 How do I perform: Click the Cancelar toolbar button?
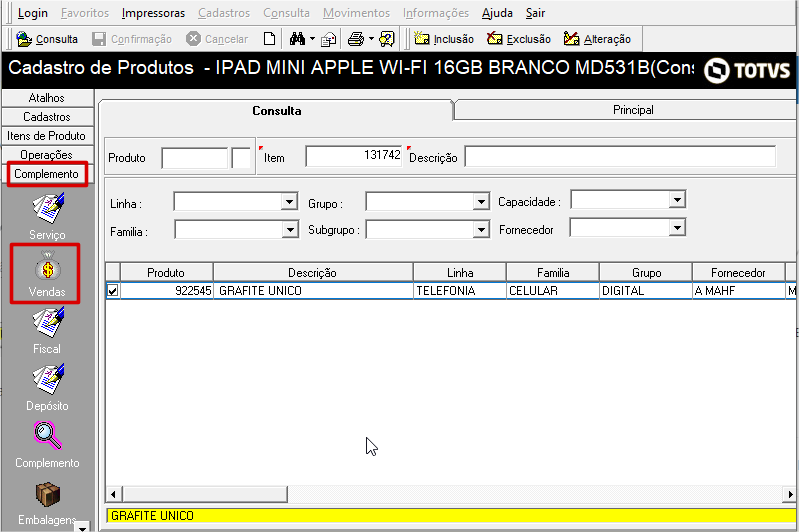point(217,39)
